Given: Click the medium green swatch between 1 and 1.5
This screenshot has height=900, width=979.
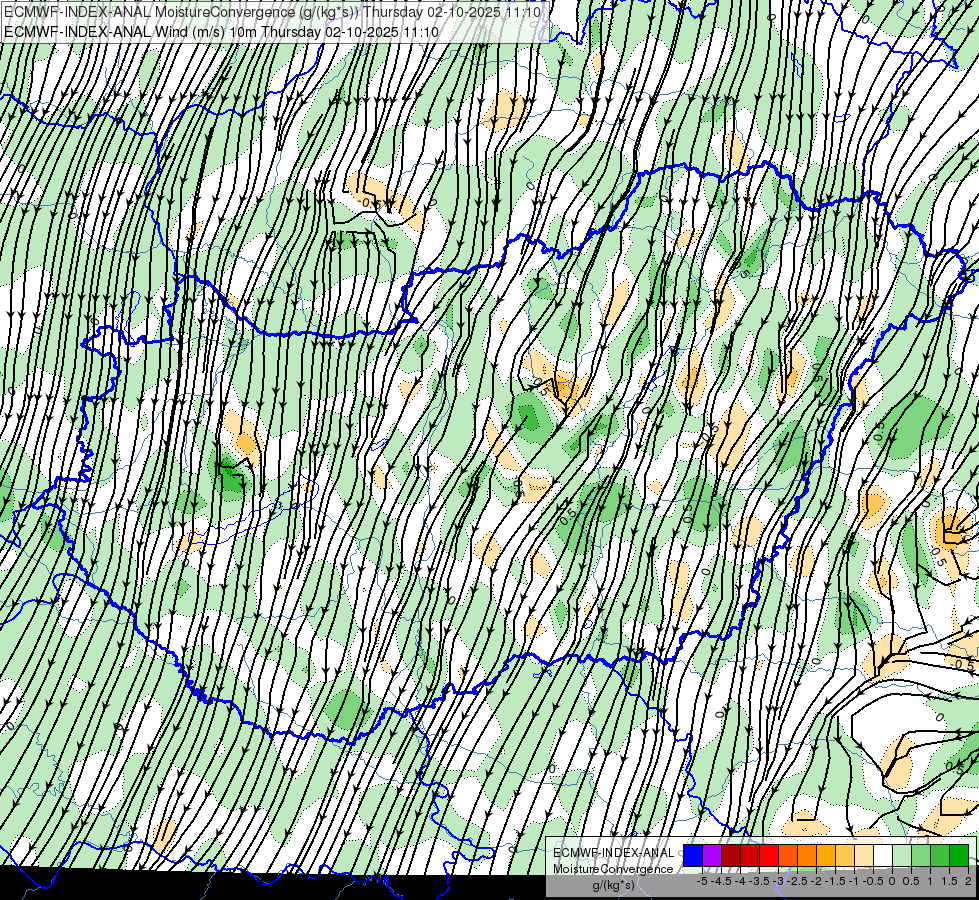Looking at the screenshot, I should [940, 856].
